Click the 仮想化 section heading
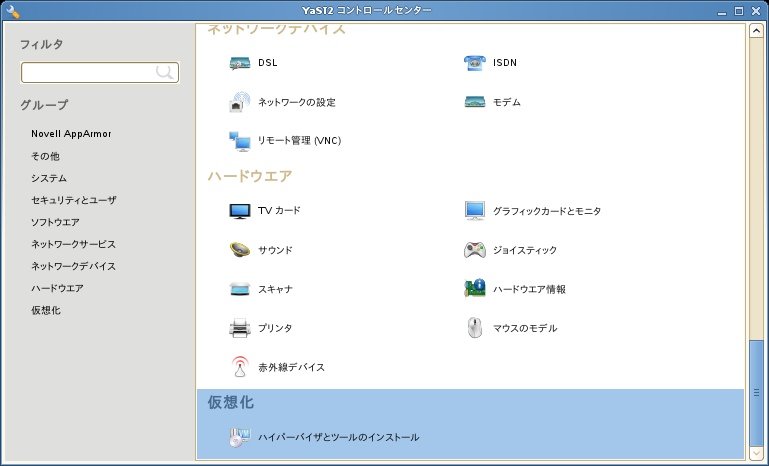This screenshot has width=769, height=466. [231, 402]
